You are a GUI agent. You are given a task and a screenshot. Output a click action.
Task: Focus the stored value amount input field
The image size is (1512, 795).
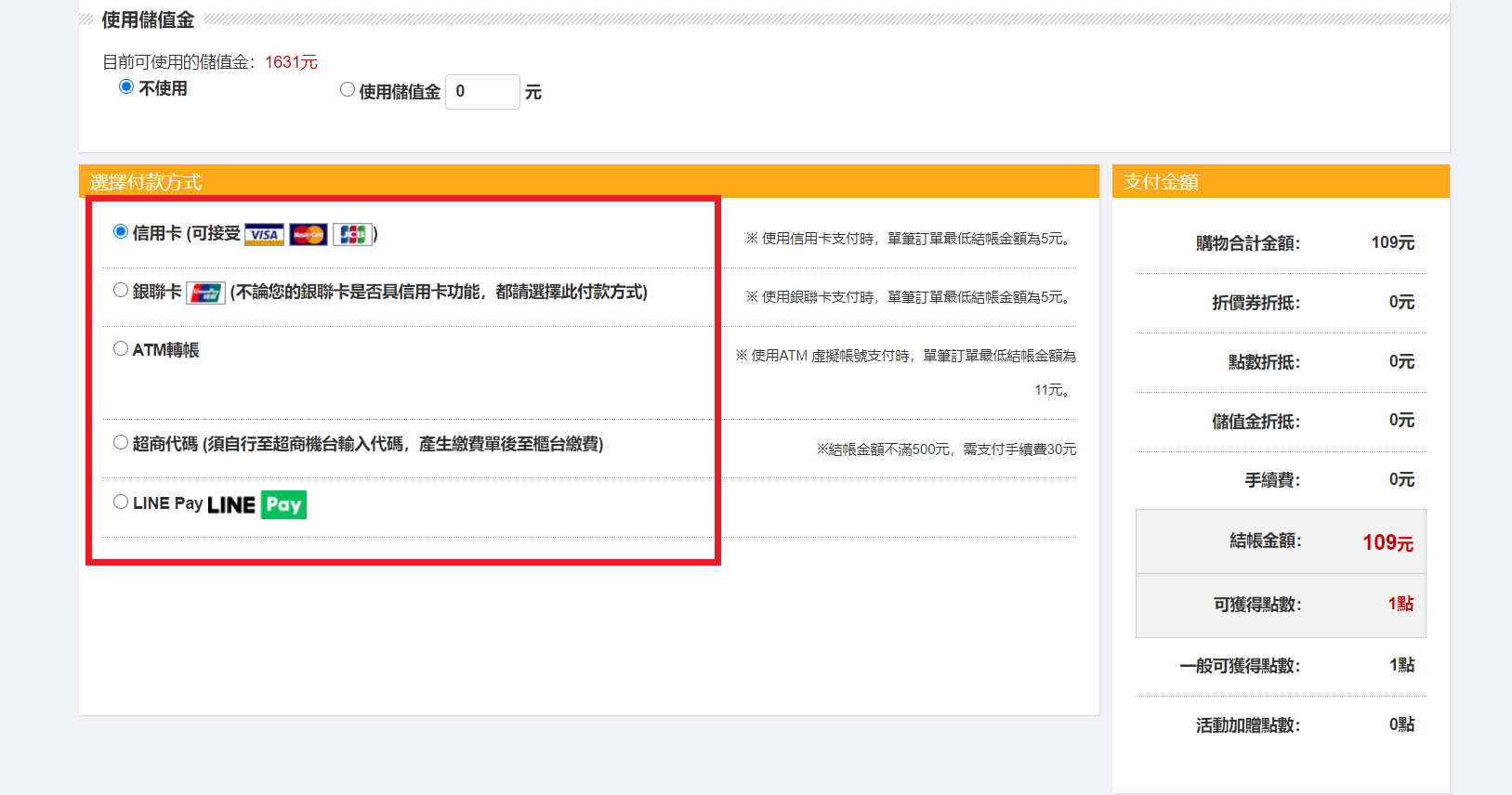pos(481,92)
